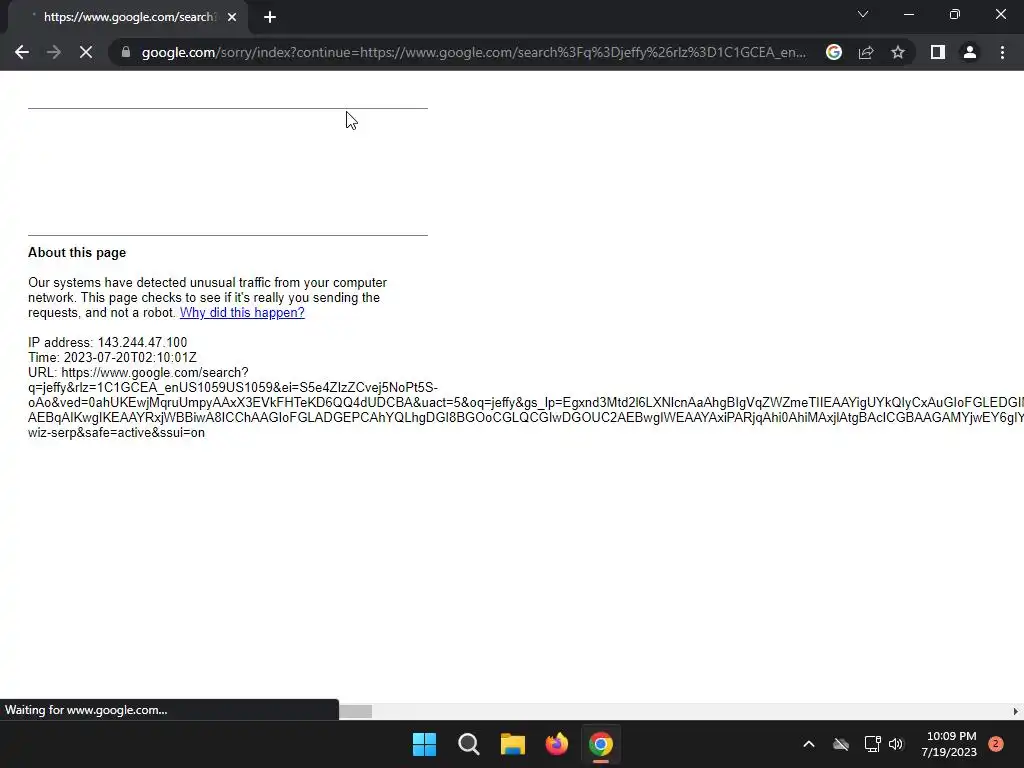Image resolution: width=1024 pixels, height=768 pixels.
Task: Go back to the previous page
Action: [22, 52]
